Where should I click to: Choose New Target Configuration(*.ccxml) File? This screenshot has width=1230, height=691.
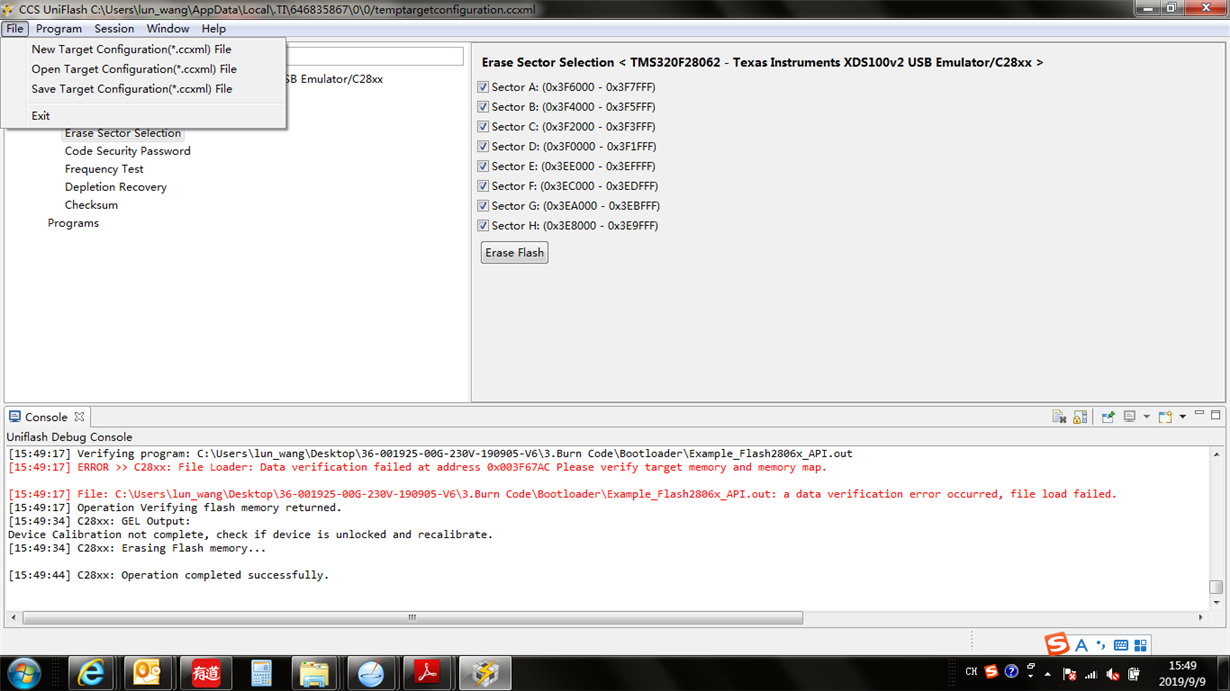[x=131, y=49]
